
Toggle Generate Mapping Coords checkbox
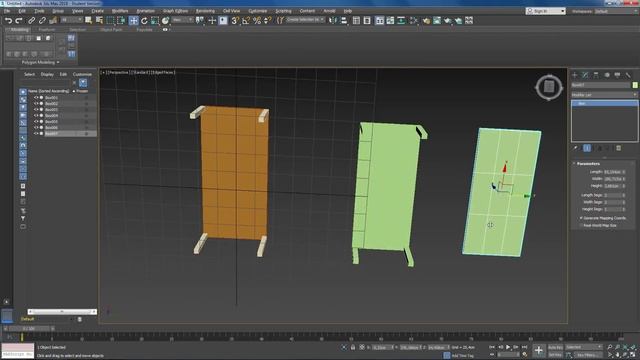pyautogui.click(x=581, y=218)
